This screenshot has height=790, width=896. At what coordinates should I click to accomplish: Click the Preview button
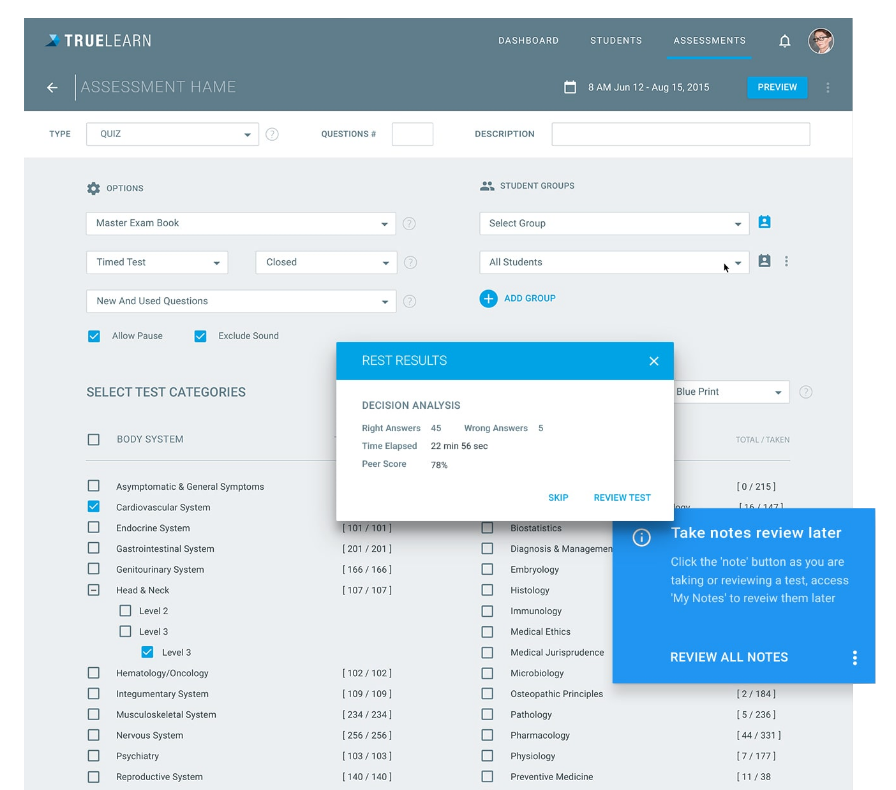point(777,87)
